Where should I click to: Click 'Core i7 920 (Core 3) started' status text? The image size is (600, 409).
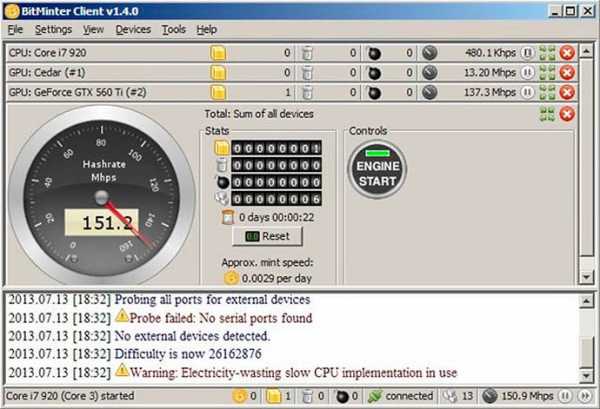[70, 396]
